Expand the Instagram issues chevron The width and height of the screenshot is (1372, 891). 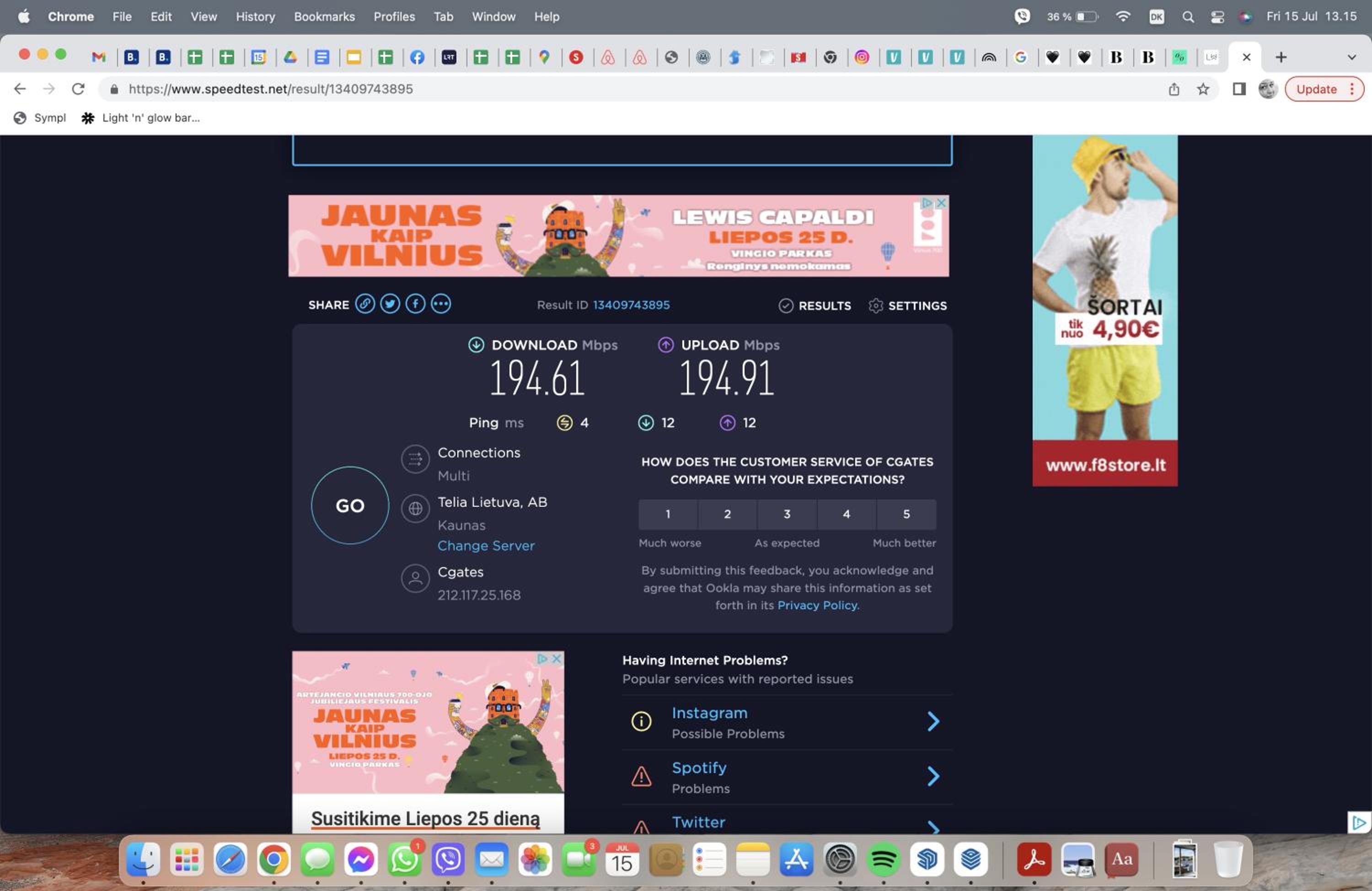[933, 721]
